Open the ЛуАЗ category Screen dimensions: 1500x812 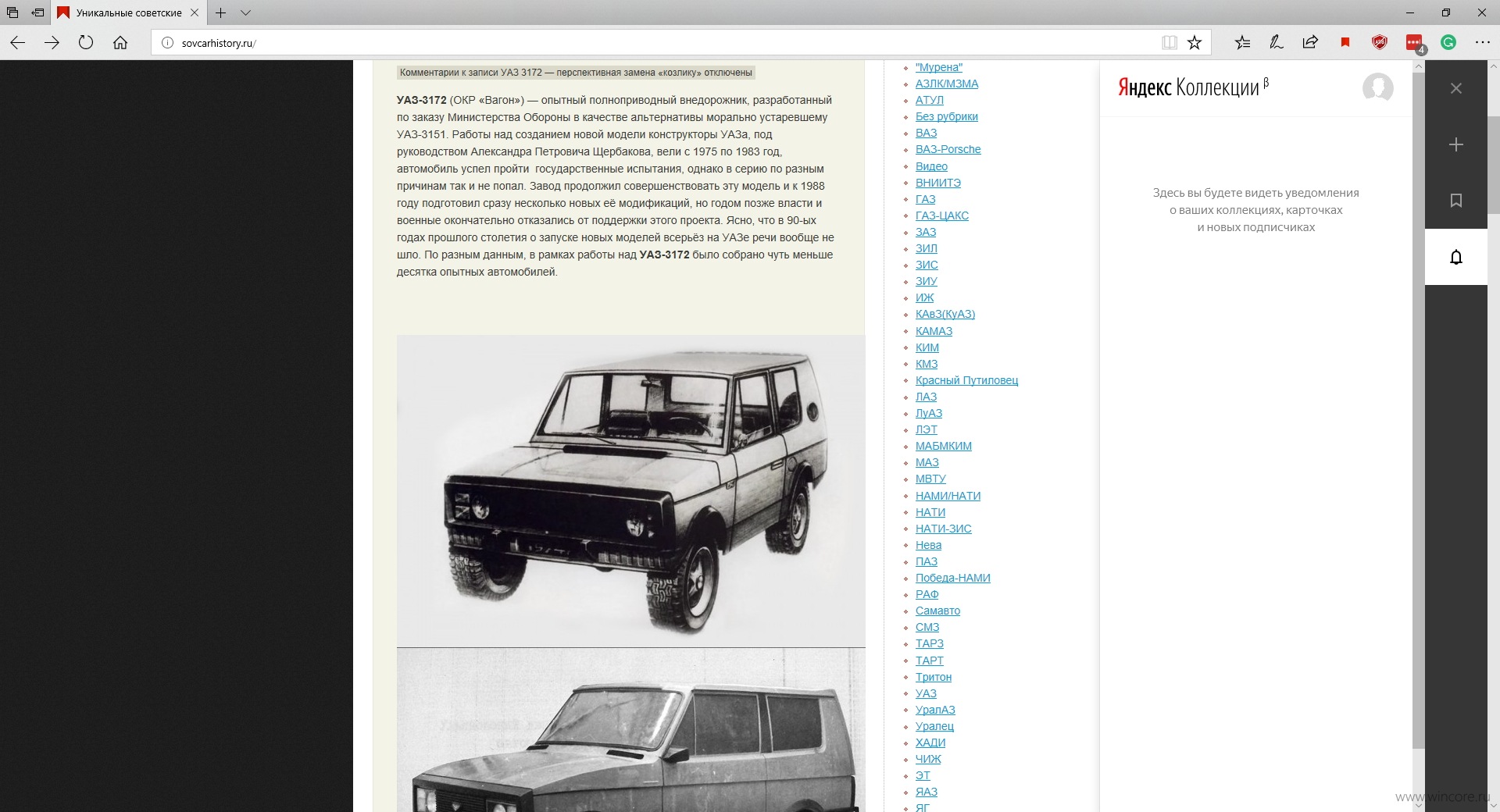929,413
